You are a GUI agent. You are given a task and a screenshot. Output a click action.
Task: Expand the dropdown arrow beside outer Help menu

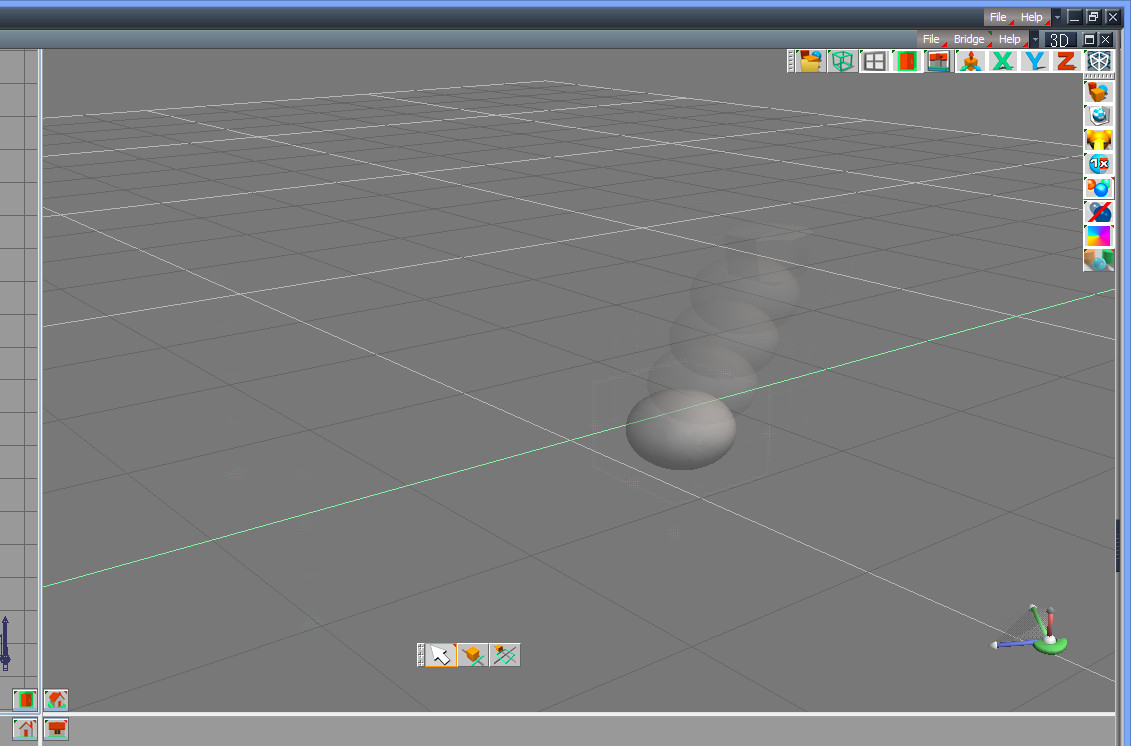click(1057, 17)
